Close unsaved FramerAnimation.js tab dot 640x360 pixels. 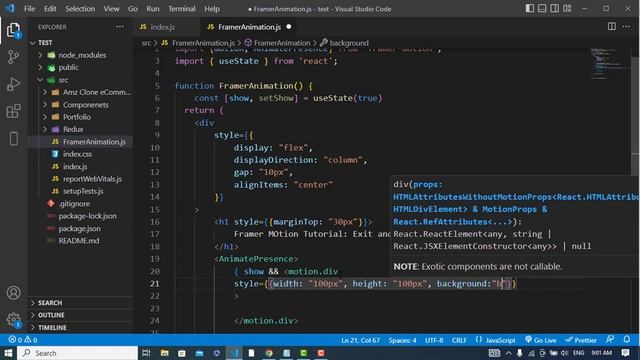point(289,27)
